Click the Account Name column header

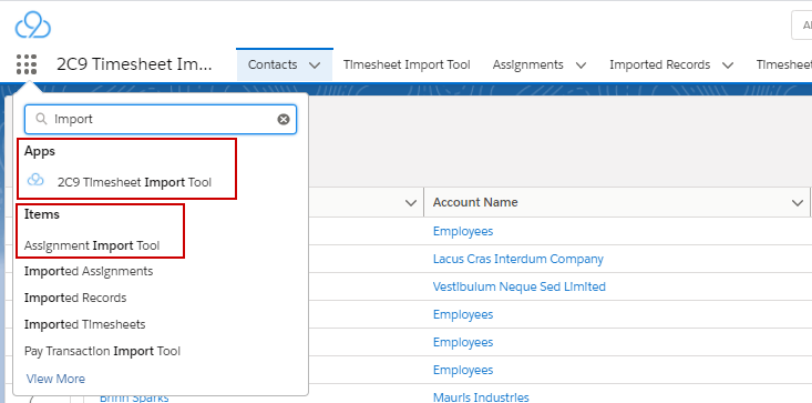click(x=475, y=202)
